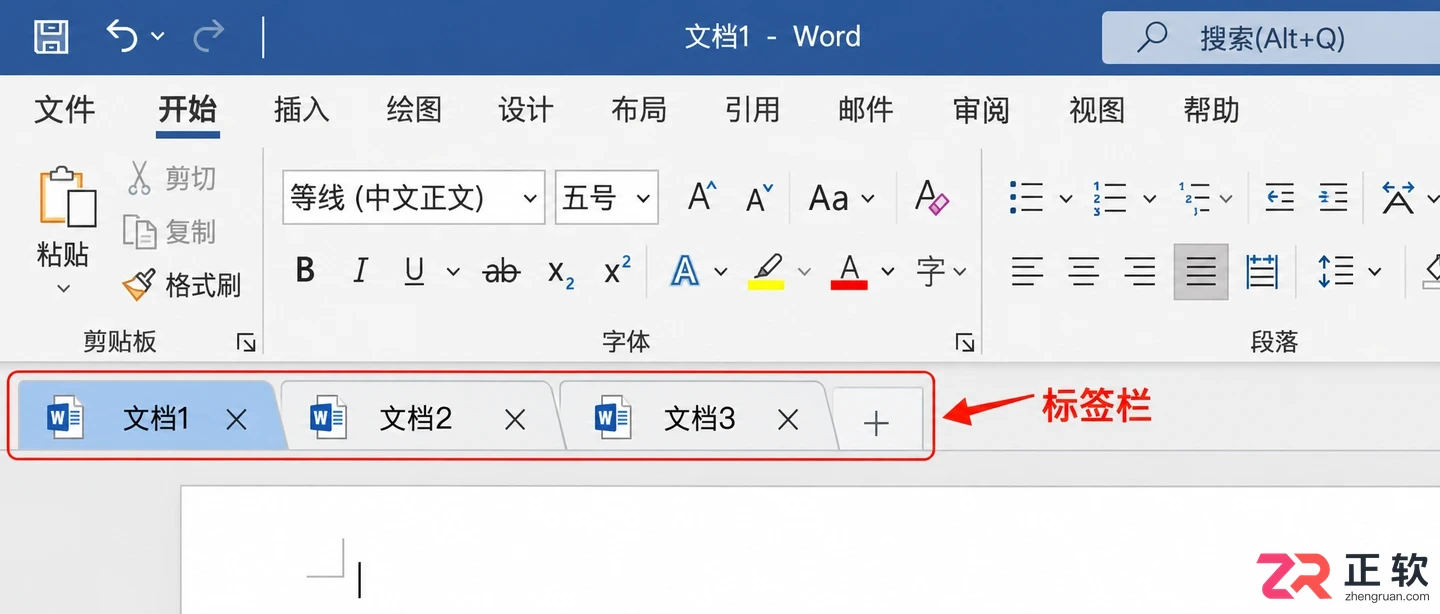Open the 邮件 ribbon tab

click(866, 110)
